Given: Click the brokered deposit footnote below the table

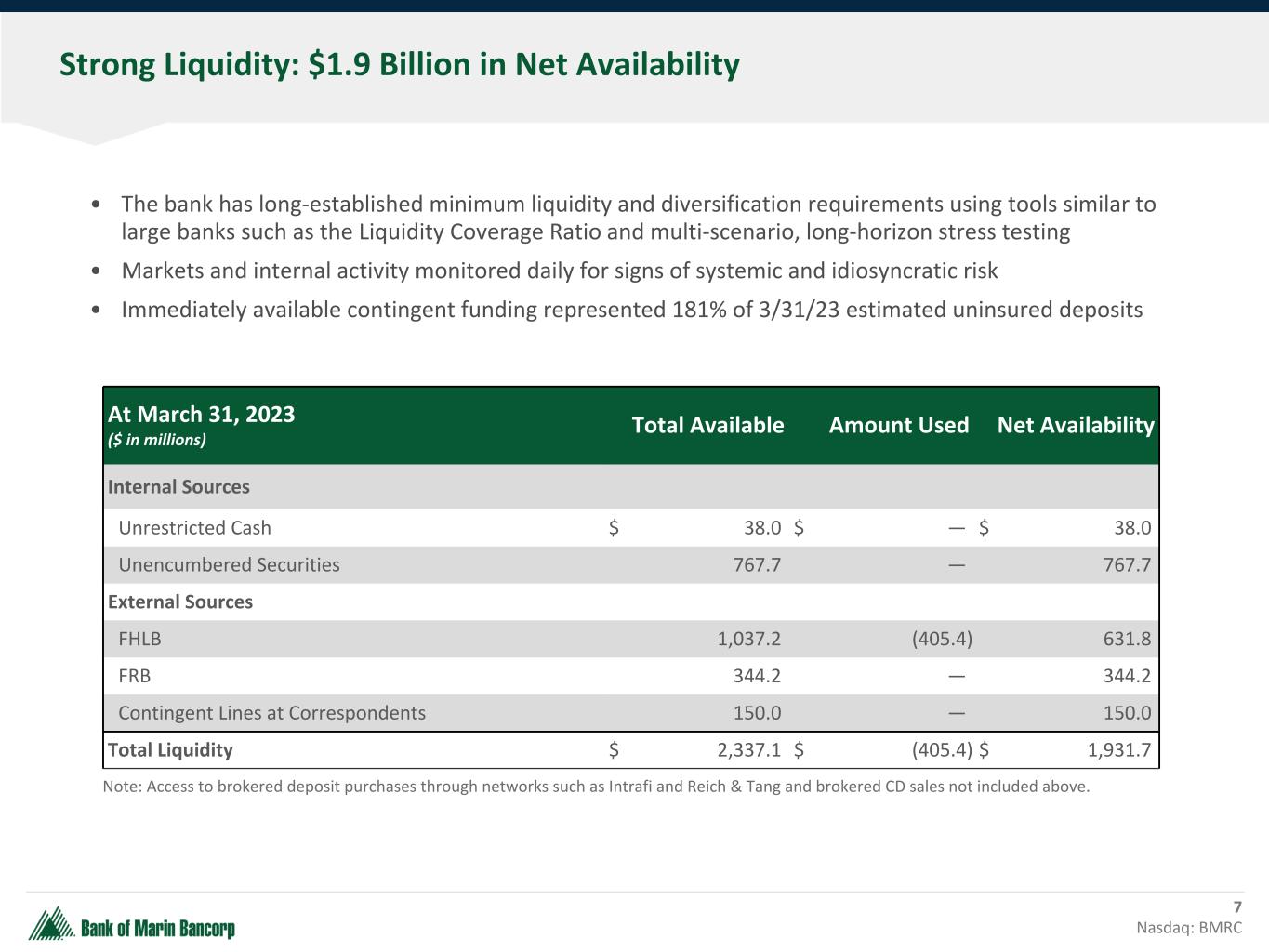Looking at the screenshot, I should 595,787.
